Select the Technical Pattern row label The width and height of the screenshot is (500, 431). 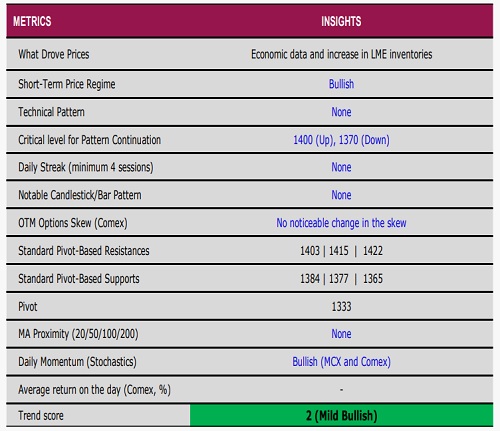tap(51, 112)
